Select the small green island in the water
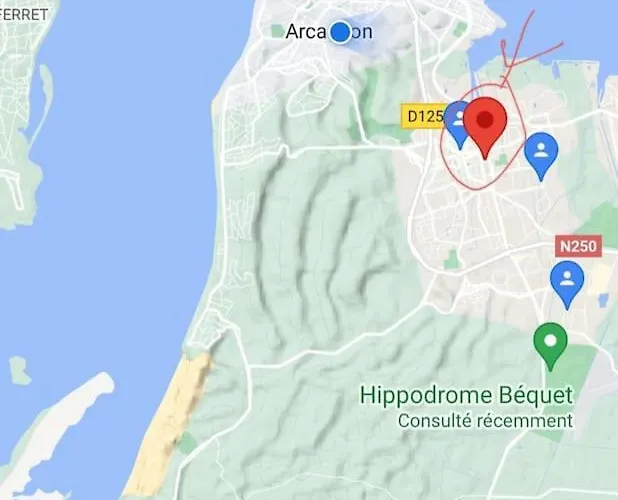 (20, 370)
